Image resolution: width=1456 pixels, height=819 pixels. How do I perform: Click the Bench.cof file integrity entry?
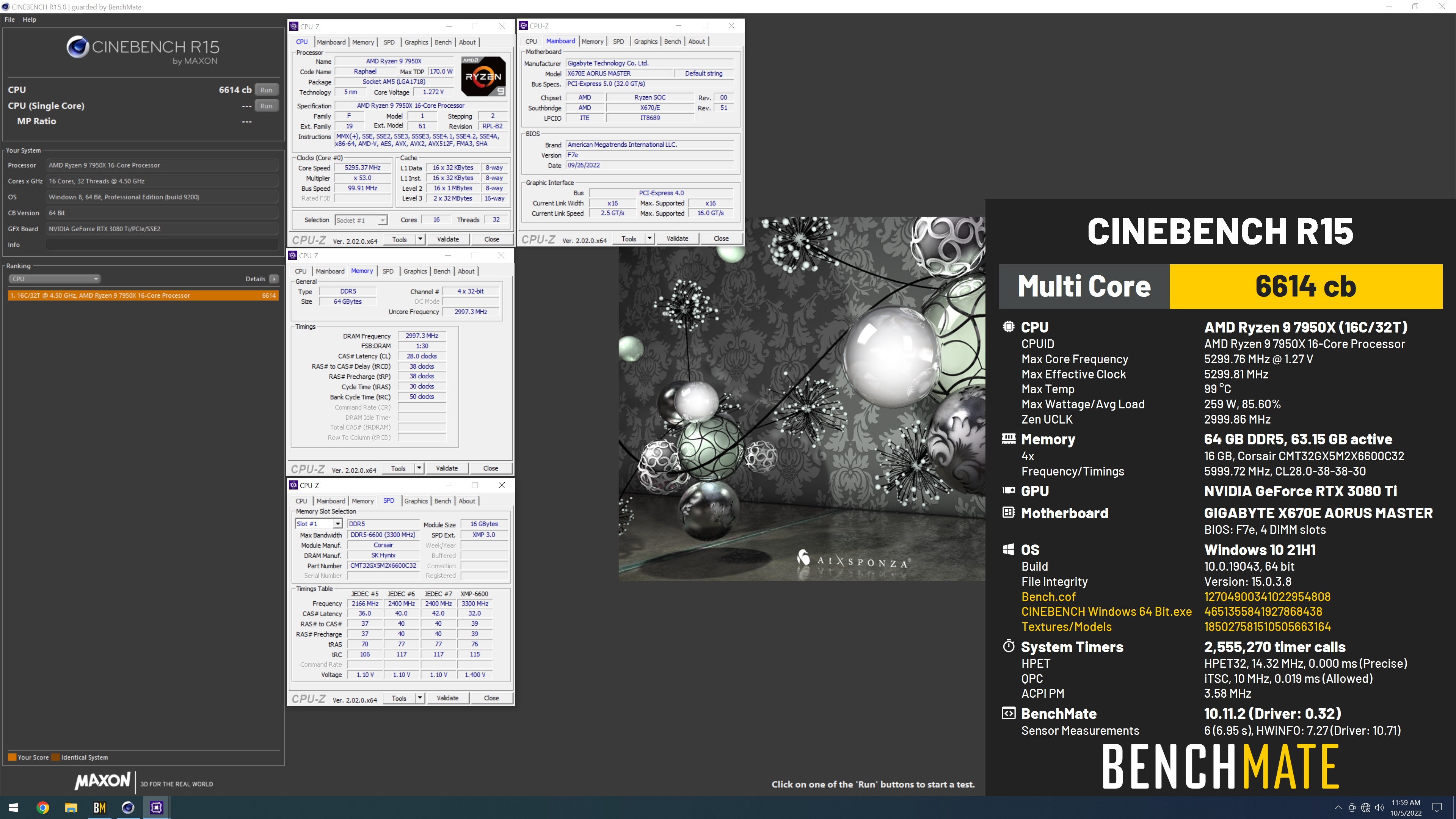(x=1048, y=597)
